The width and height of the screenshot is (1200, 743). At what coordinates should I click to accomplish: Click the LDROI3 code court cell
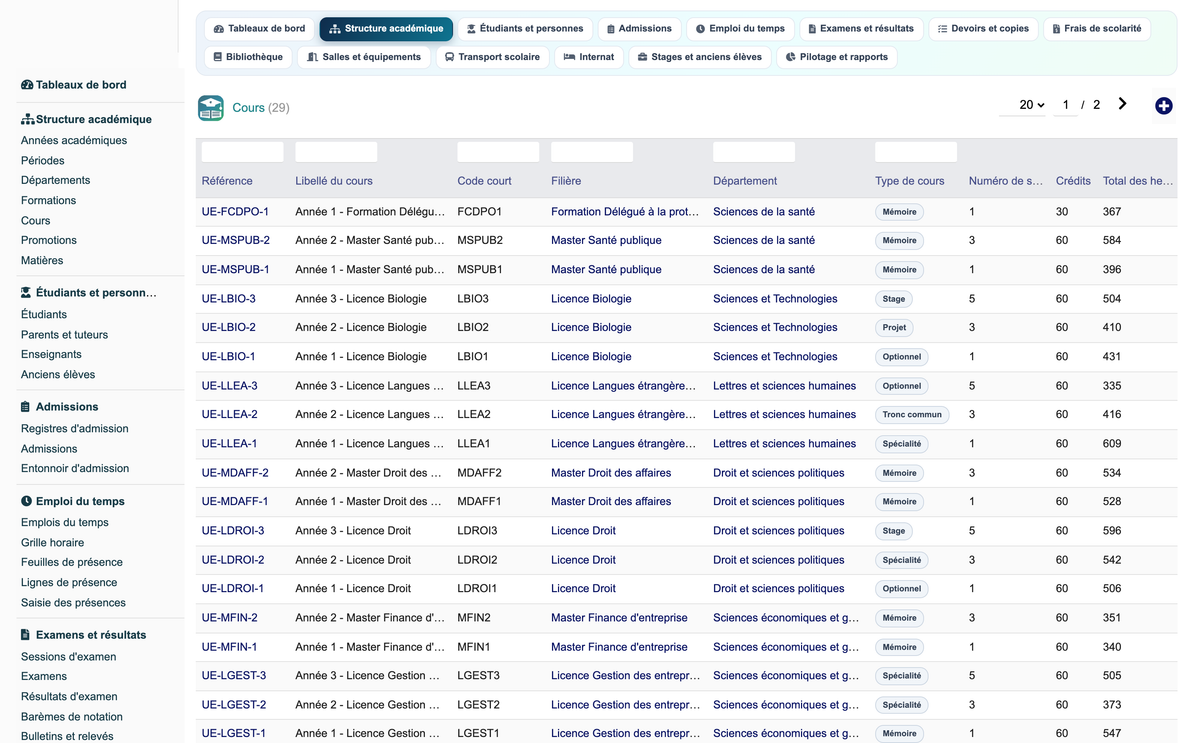477,531
